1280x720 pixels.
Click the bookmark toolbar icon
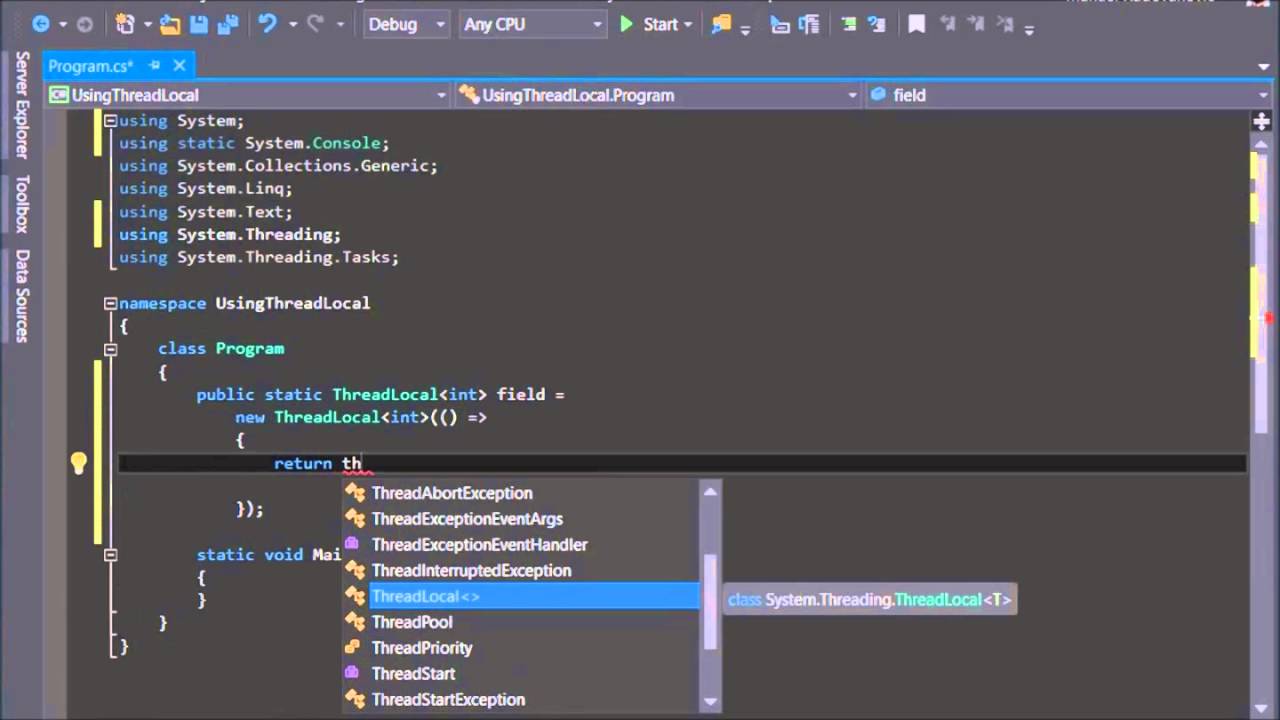916,24
